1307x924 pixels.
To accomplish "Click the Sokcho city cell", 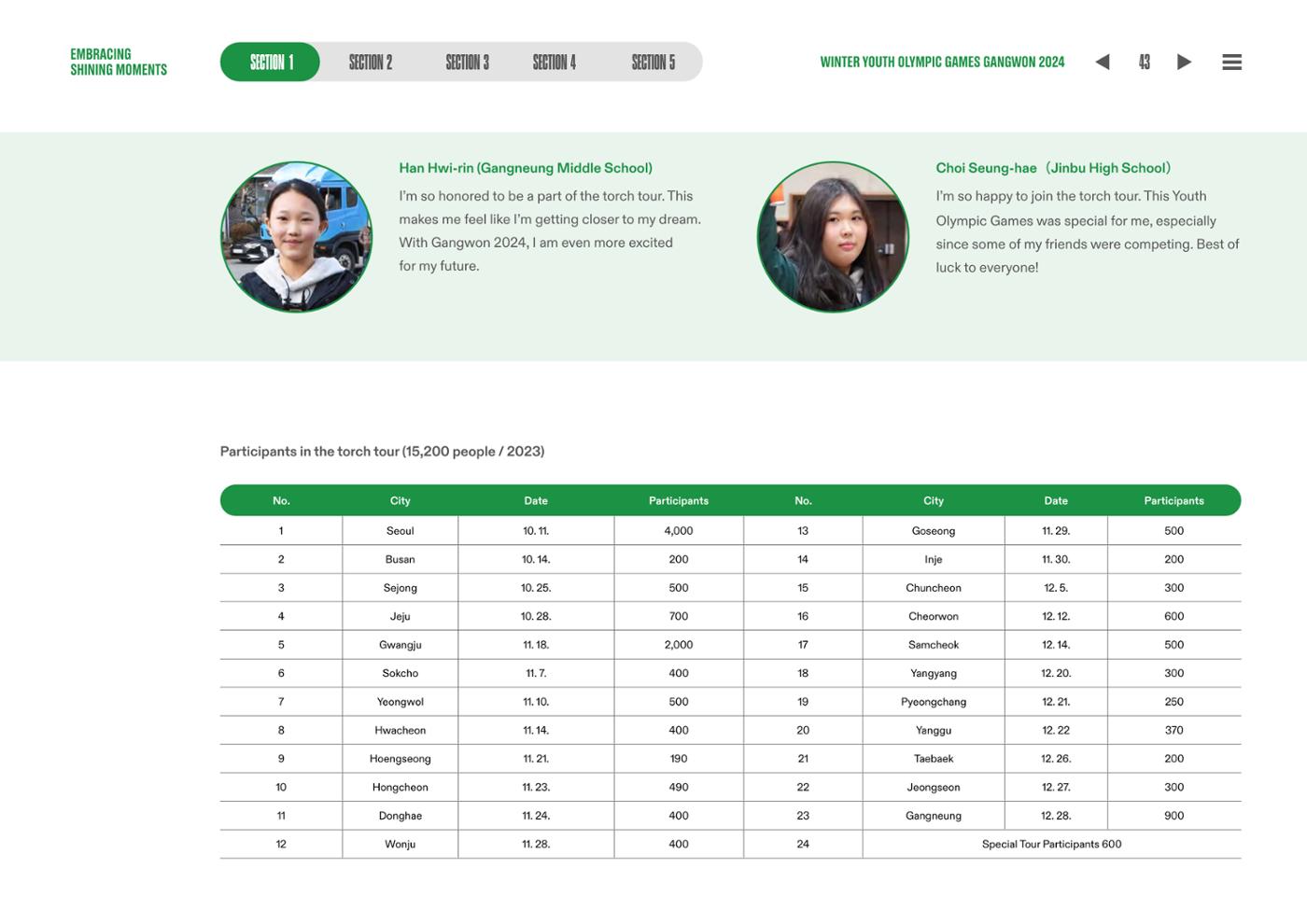I will (x=401, y=673).
